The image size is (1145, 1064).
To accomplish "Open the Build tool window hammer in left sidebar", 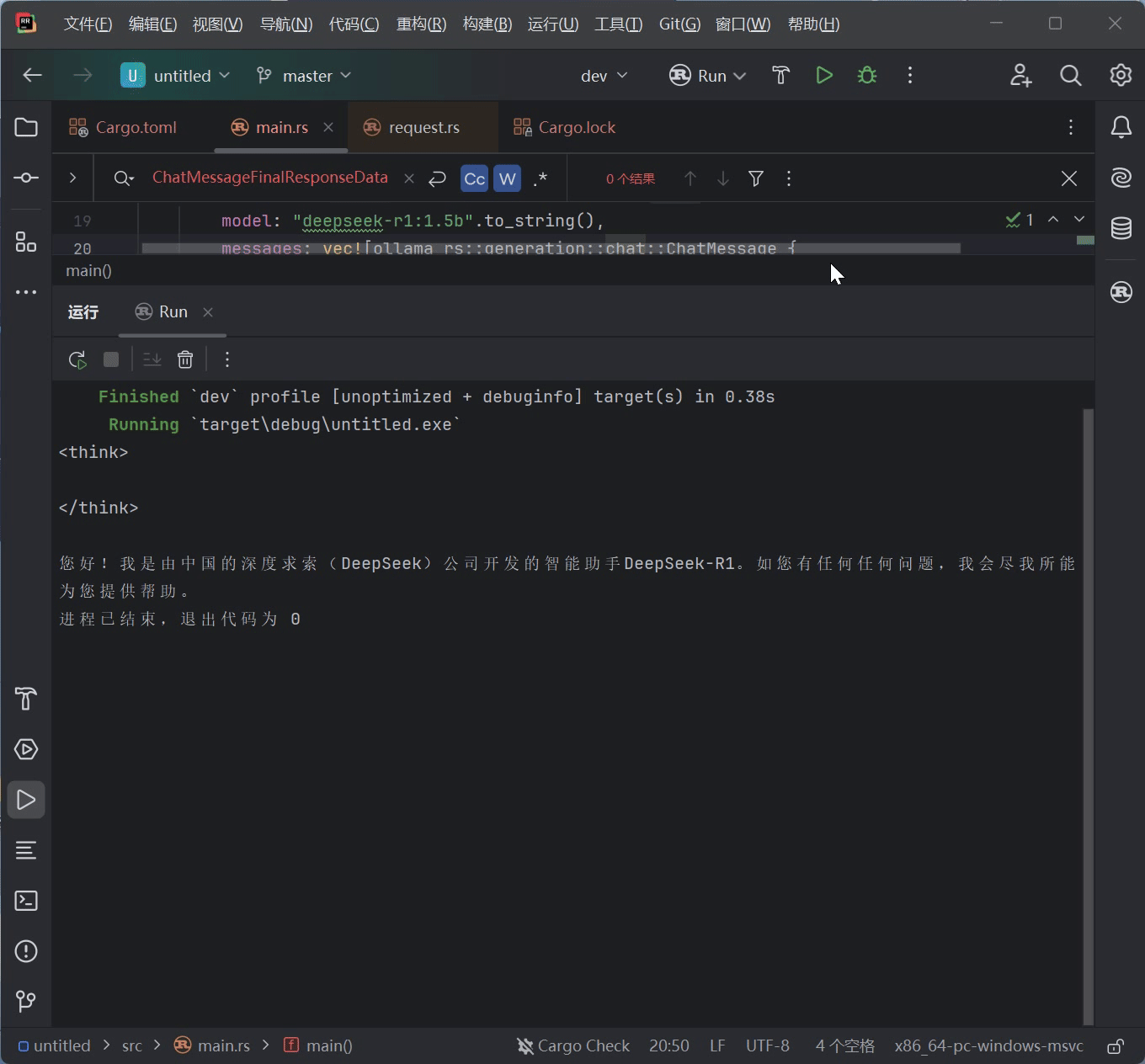I will click(x=26, y=699).
